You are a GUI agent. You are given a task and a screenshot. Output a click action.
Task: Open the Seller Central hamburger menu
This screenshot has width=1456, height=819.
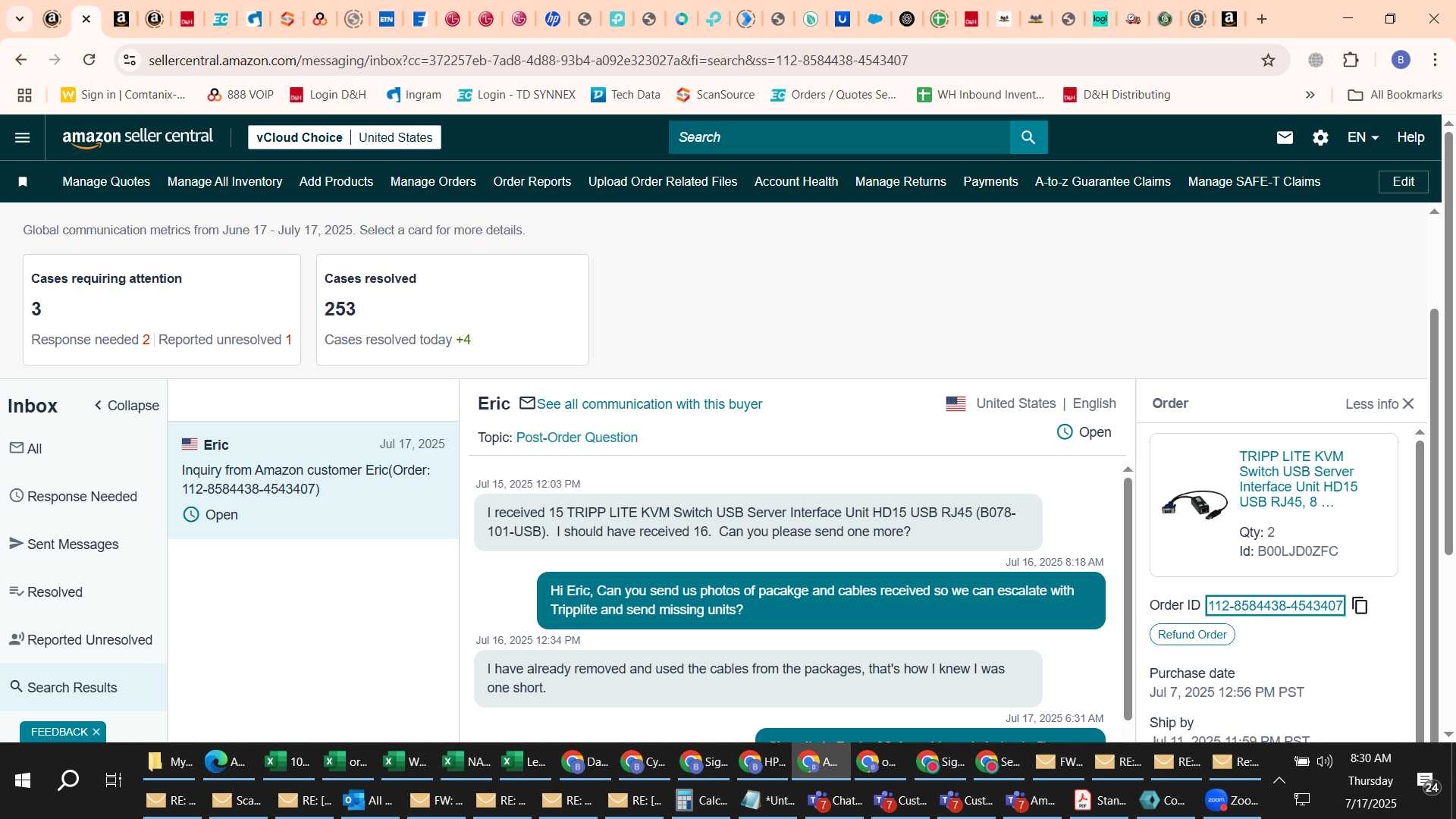(23, 137)
